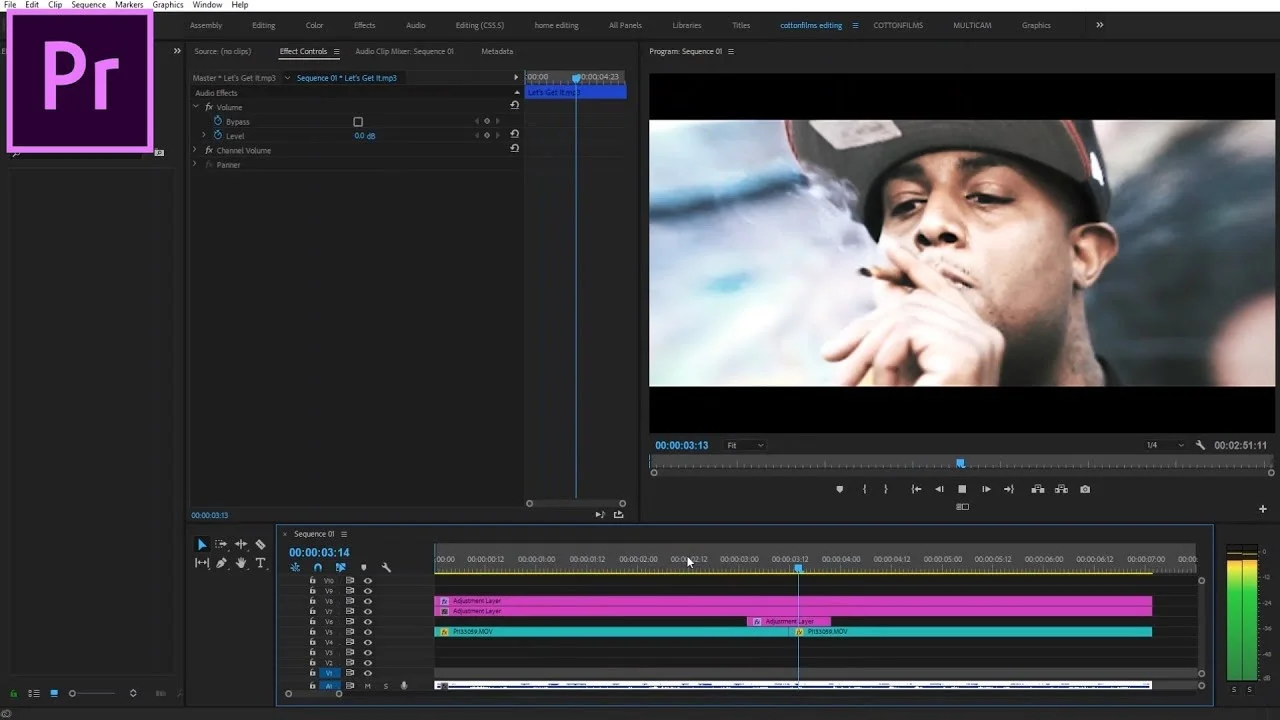The height and width of the screenshot is (720, 1280).
Task: Open Program Monitor wrench settings
Action: pyautogui.click(x=1200, y=445)
